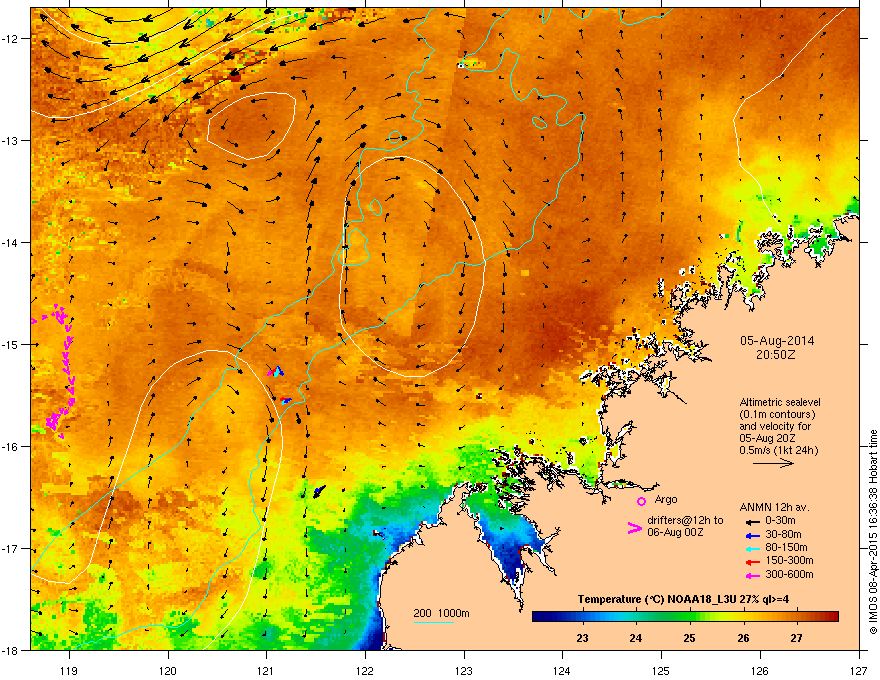Click latitude axis label -16
880x680 pixels.
11,447
